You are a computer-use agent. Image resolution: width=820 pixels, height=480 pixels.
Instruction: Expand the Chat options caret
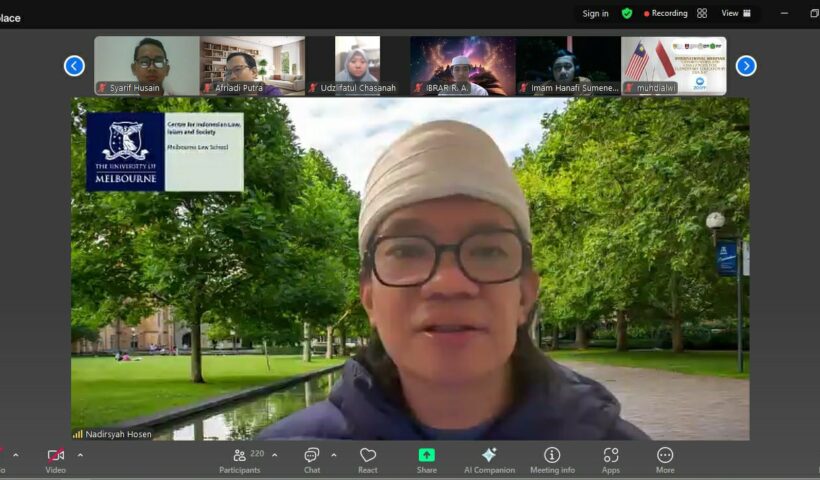click(334, 455)
